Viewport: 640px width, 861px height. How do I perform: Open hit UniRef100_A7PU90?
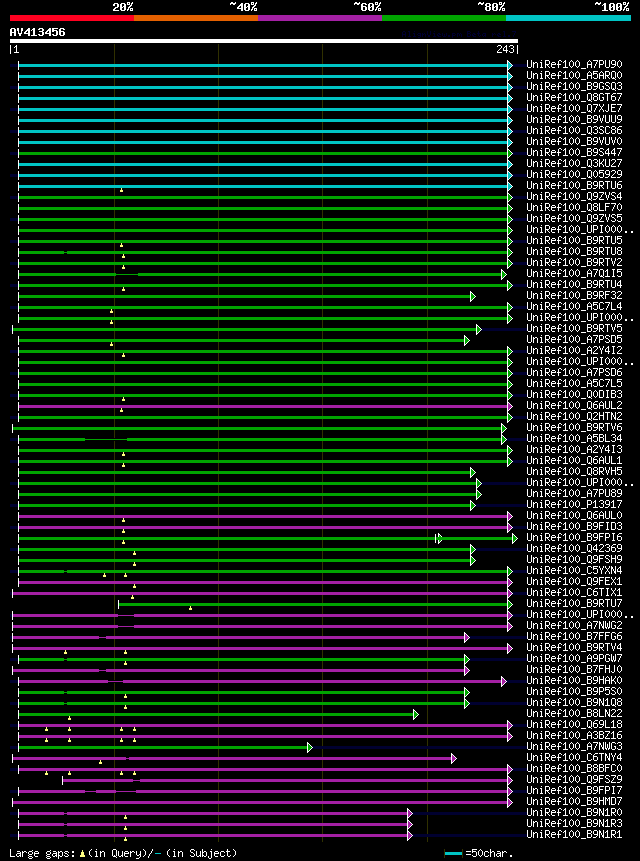pos(574,64)
